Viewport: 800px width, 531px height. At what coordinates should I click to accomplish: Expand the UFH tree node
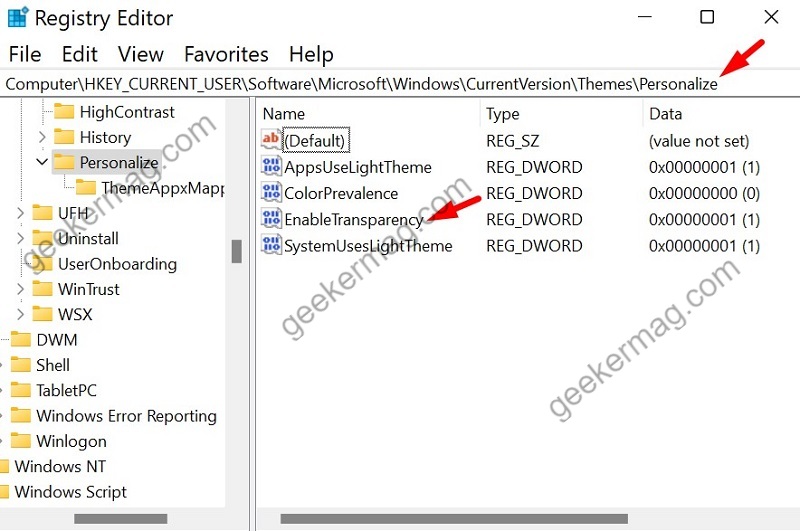click(20, 213)
